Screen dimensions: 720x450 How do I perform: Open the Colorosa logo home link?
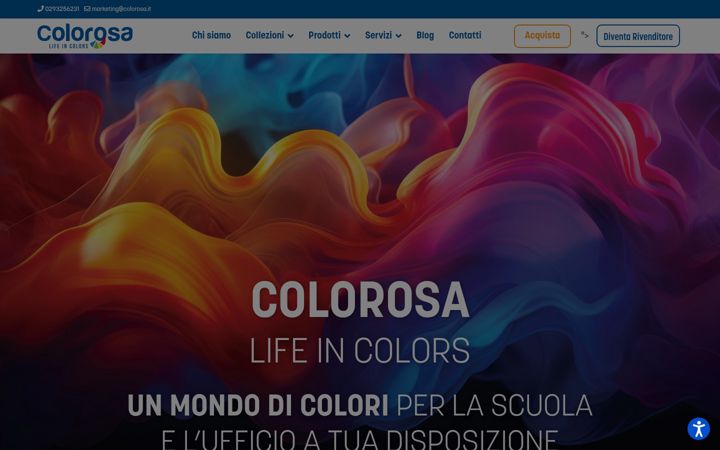[85, 36]
